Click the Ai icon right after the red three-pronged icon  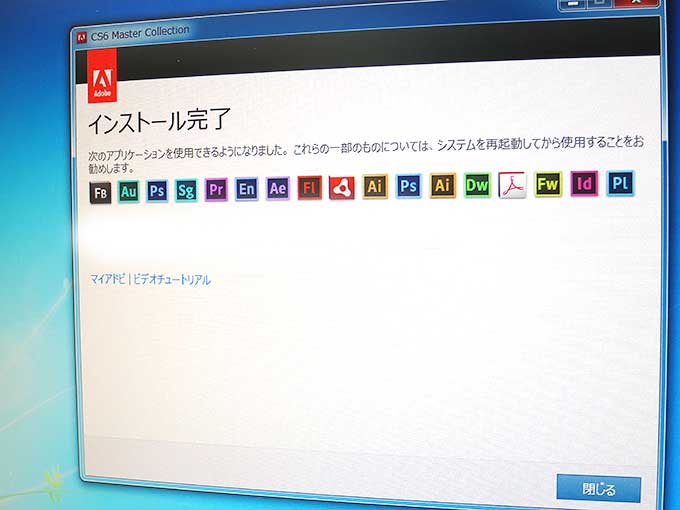tap(375, 186)
